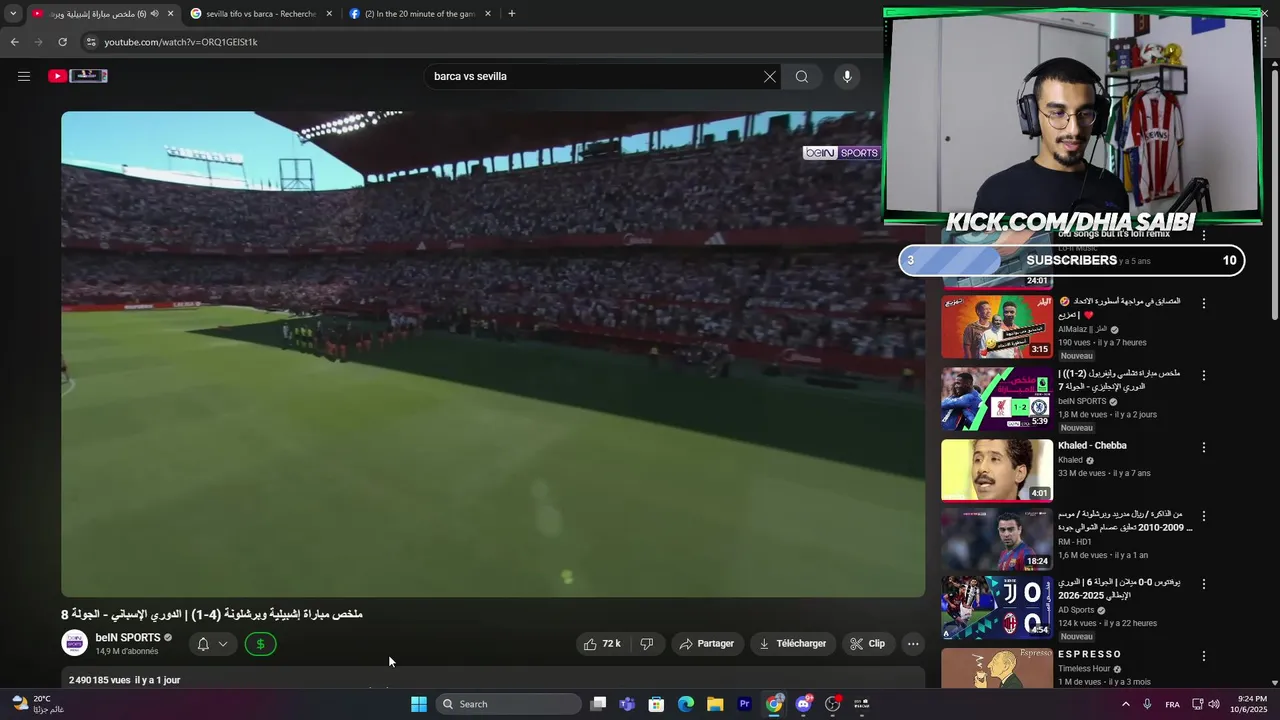Close the 'sevilla tifo vs barca' tab
This screenshot has height=720, width=1280.
coord(329,14)
